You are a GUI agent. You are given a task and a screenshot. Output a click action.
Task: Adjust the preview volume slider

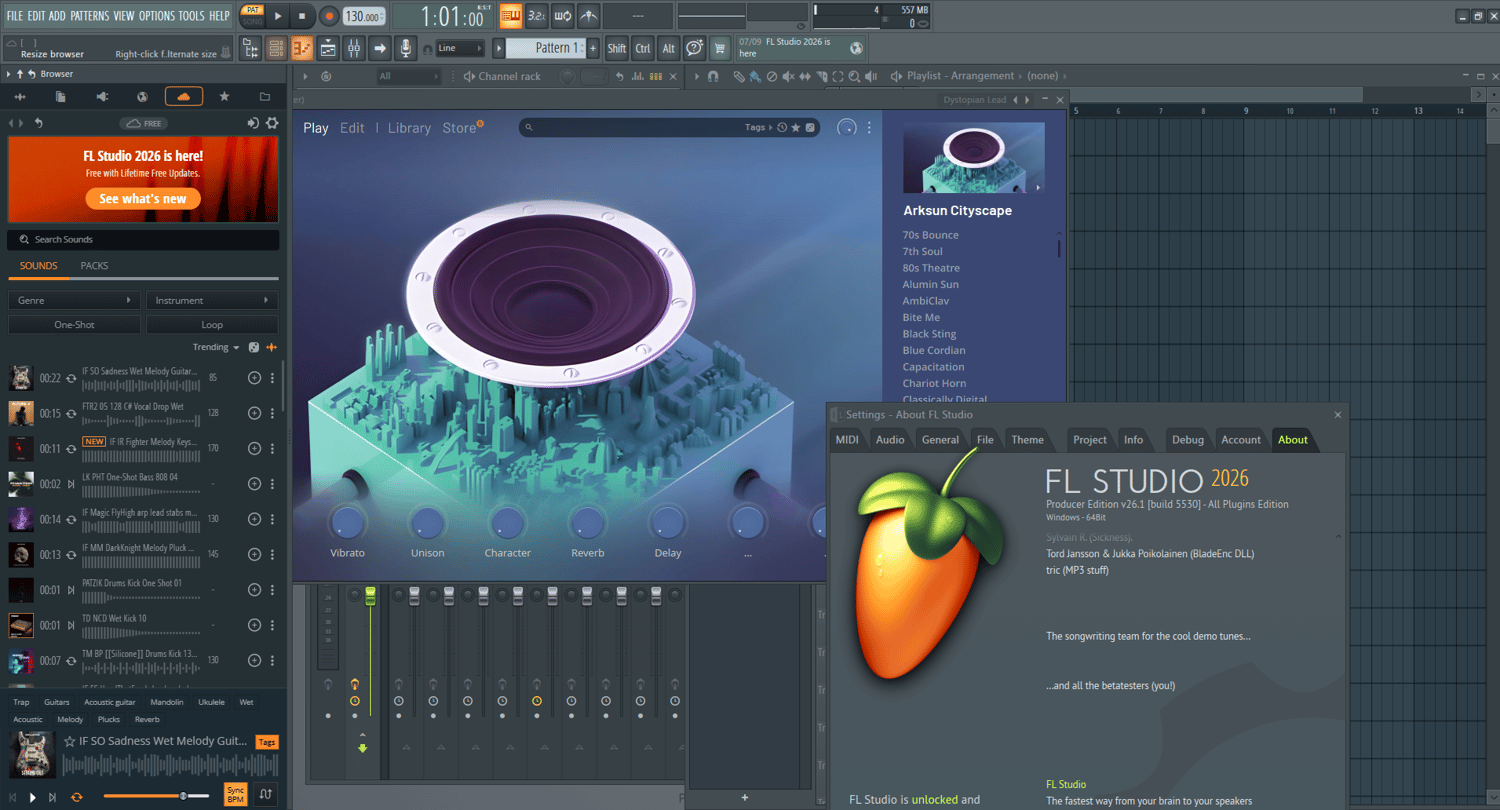coord(156,796)
